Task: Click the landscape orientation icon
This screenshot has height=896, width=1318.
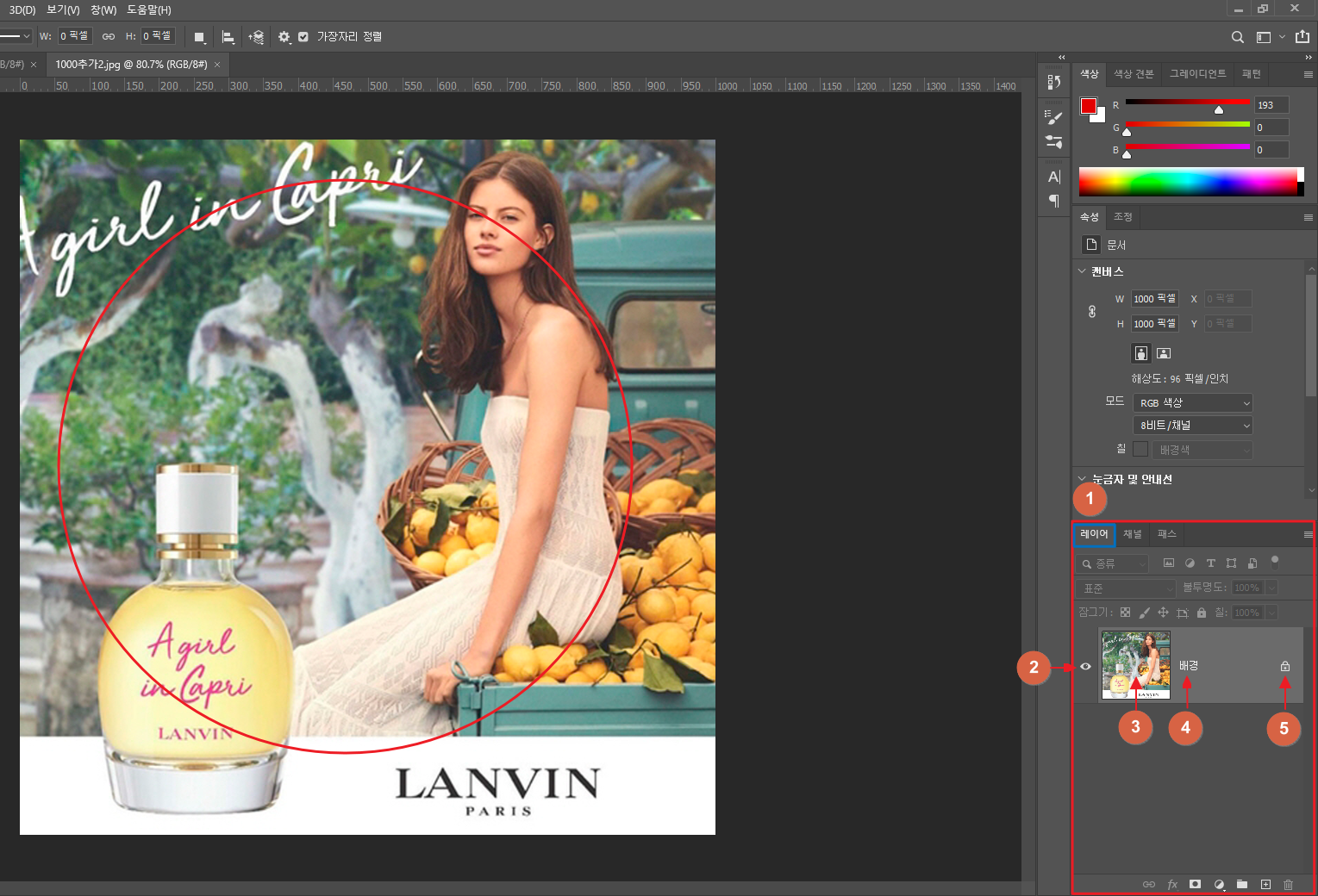Action: click(1164, 353)
